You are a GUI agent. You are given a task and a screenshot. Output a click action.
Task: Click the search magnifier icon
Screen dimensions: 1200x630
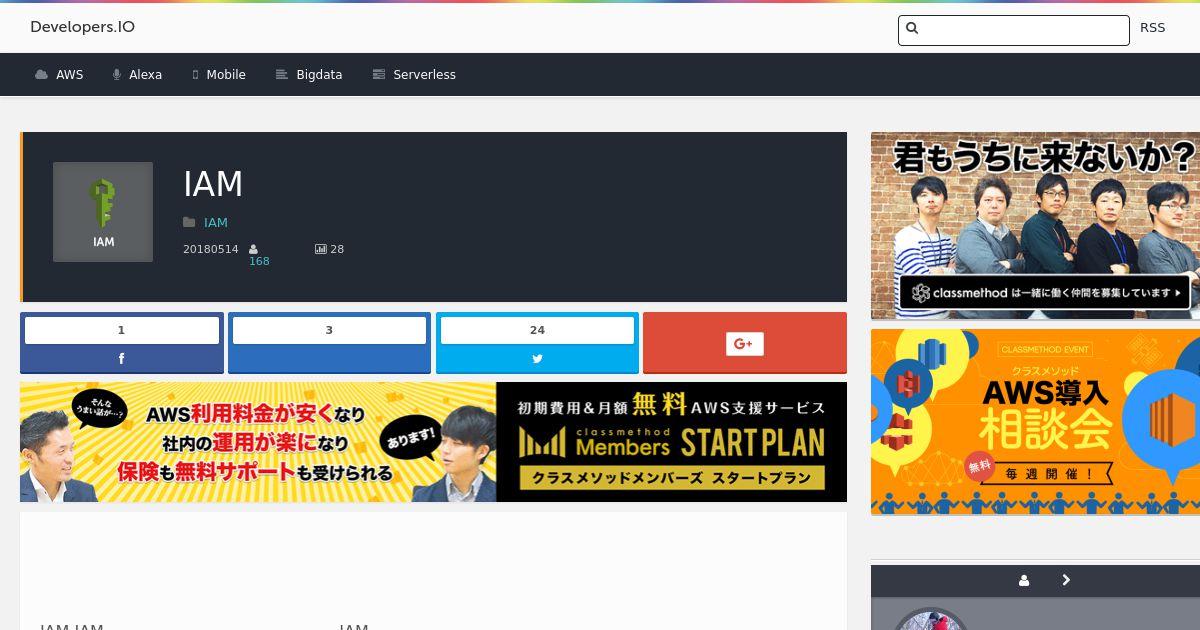tap(912, 28)
